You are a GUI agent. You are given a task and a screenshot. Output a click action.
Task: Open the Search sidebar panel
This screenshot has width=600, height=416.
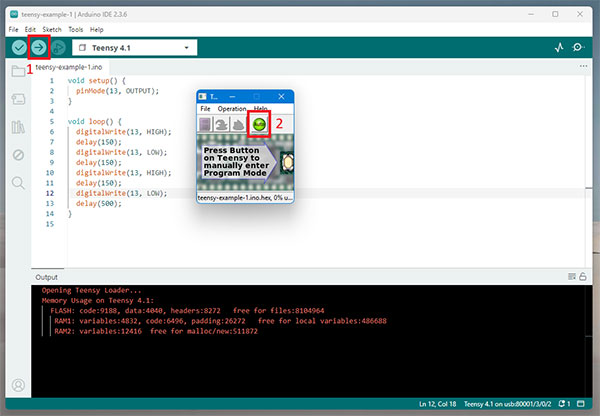click(x=18, y=183)
